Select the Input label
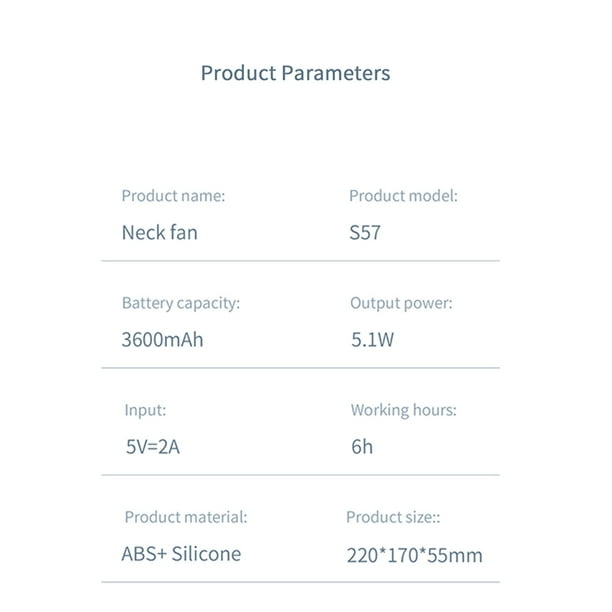 click(145, 411)
